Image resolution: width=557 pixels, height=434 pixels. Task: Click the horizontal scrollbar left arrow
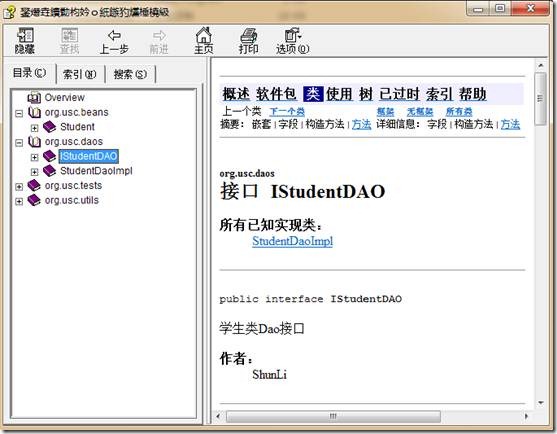(x=218, y=416)
